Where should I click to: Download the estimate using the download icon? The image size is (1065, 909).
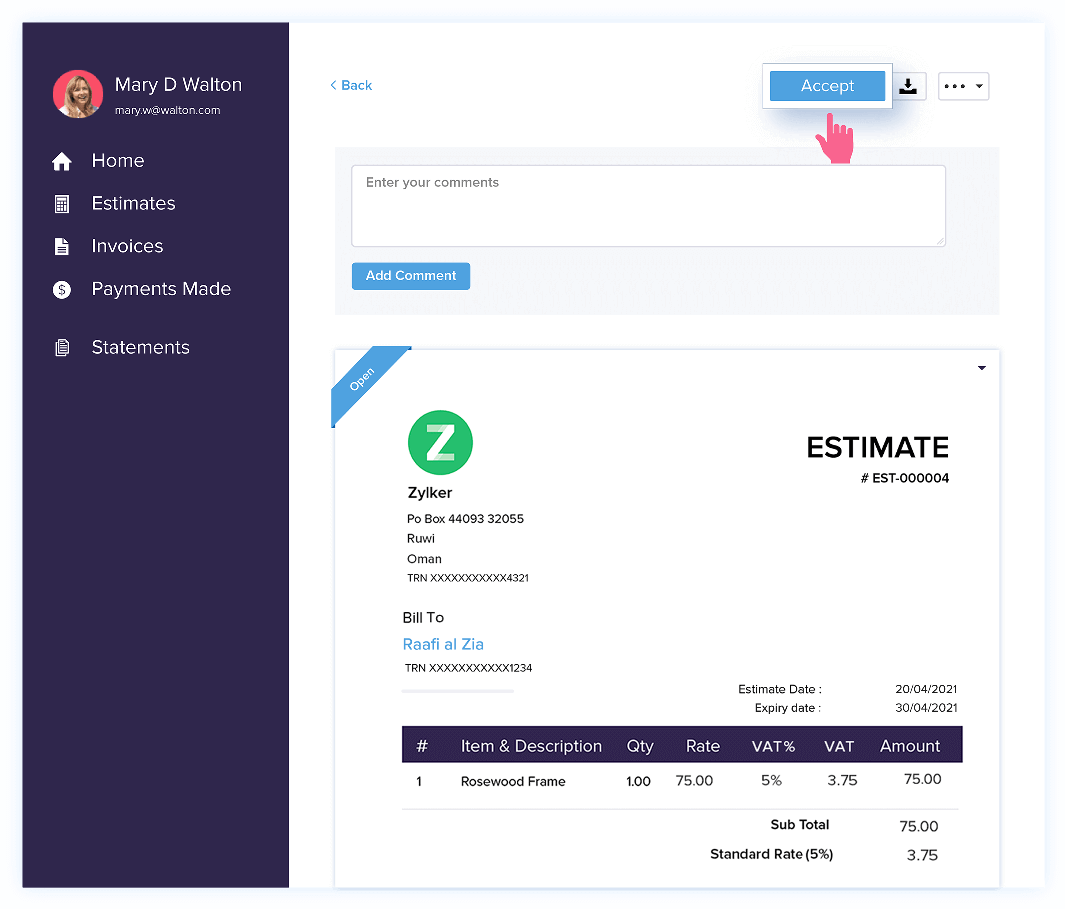[x=908, y=86]
